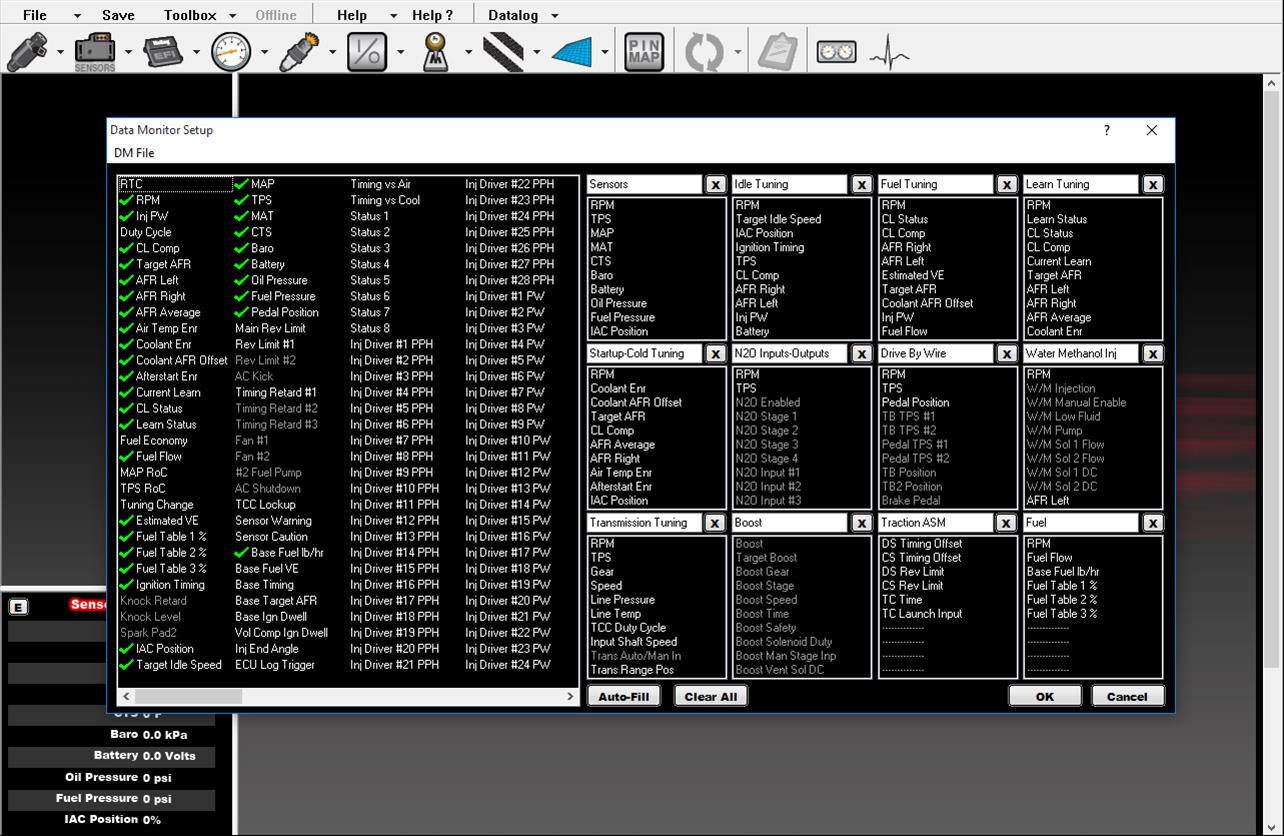This screenshot has height=836, width=1284.
Task: Remove the Startup-Cold Tuning group with X
Action: (x=715, y=354)
